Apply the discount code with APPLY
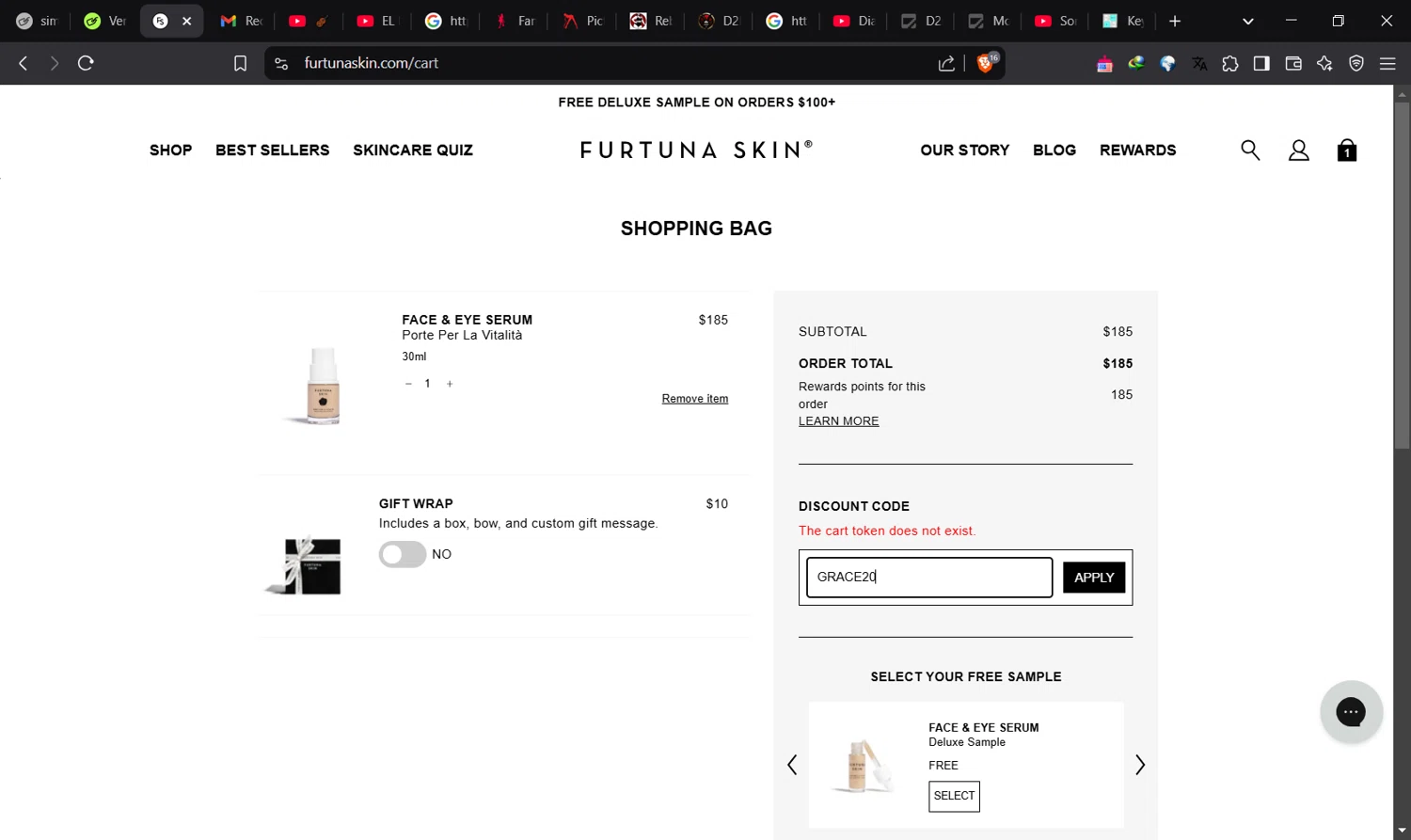The height and width of the screenshot is (840, 1411). tap(1094, 578)
